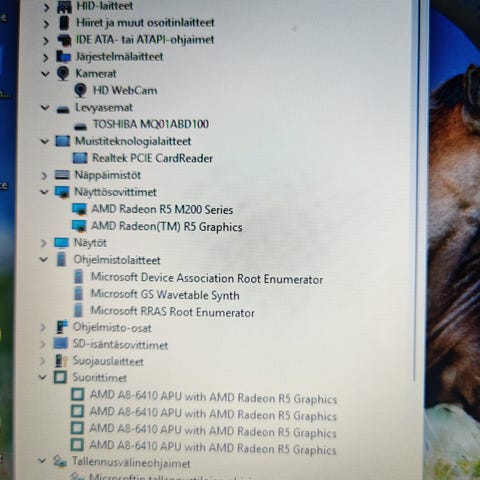Click the Tallennusvälineohjaimet category label
Image resolution: width=480 pixels, height=480 pixels.
(x=131, y=463)
